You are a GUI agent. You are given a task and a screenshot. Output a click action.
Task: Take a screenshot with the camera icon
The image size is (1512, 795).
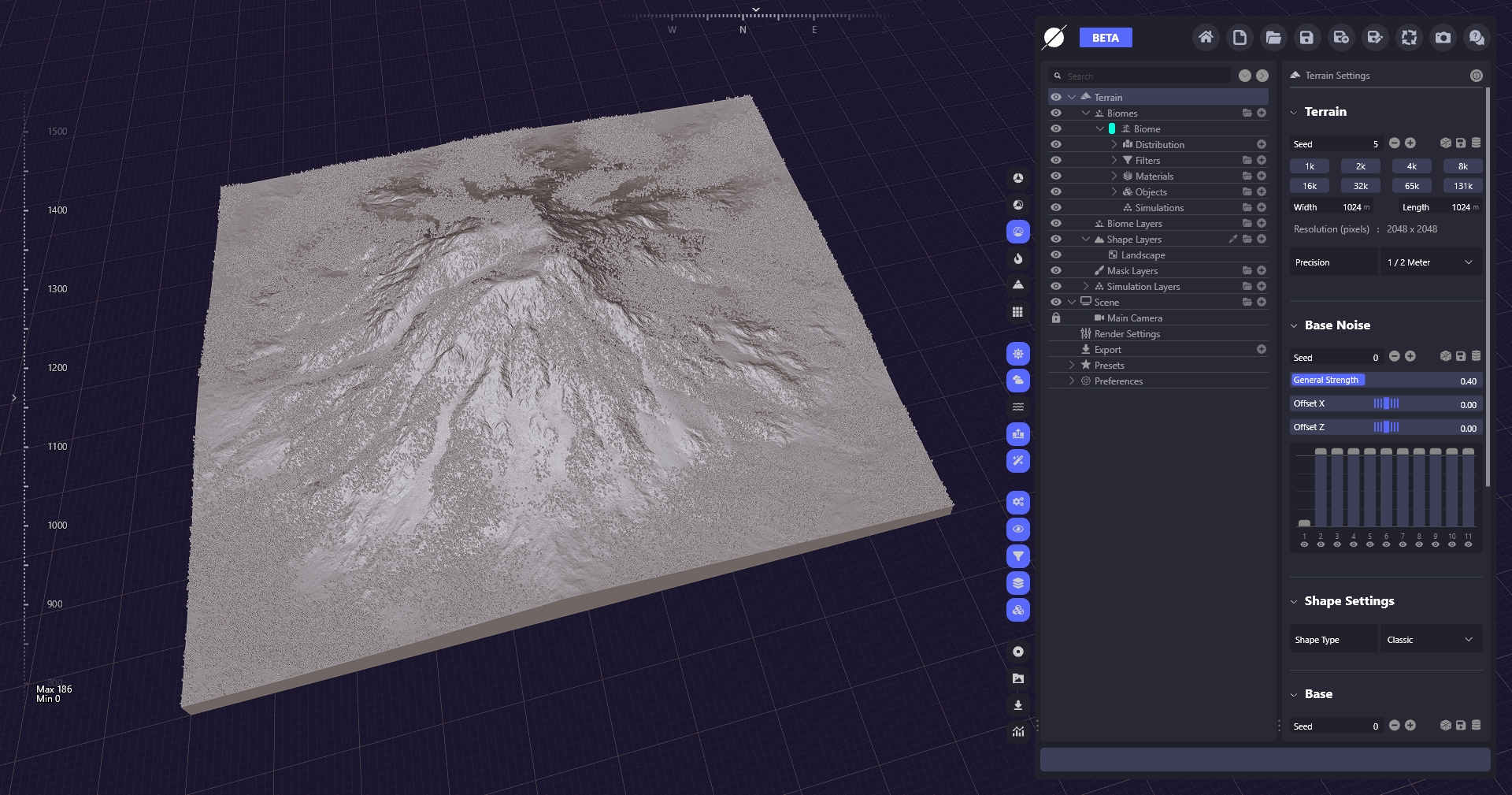pyautogui.click(x=1443, y=38)
